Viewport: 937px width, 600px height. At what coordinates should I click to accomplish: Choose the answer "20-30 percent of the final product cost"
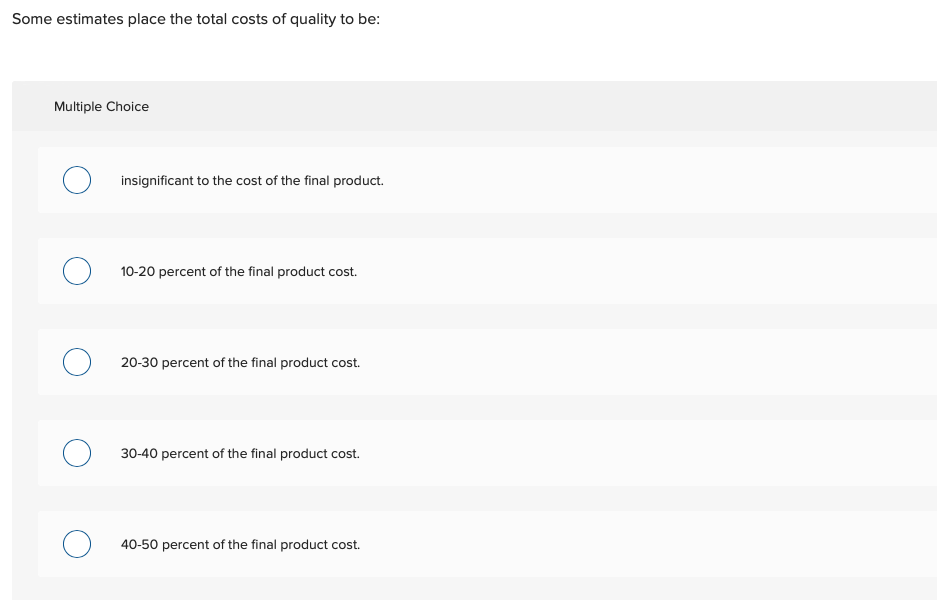[240, 363]
